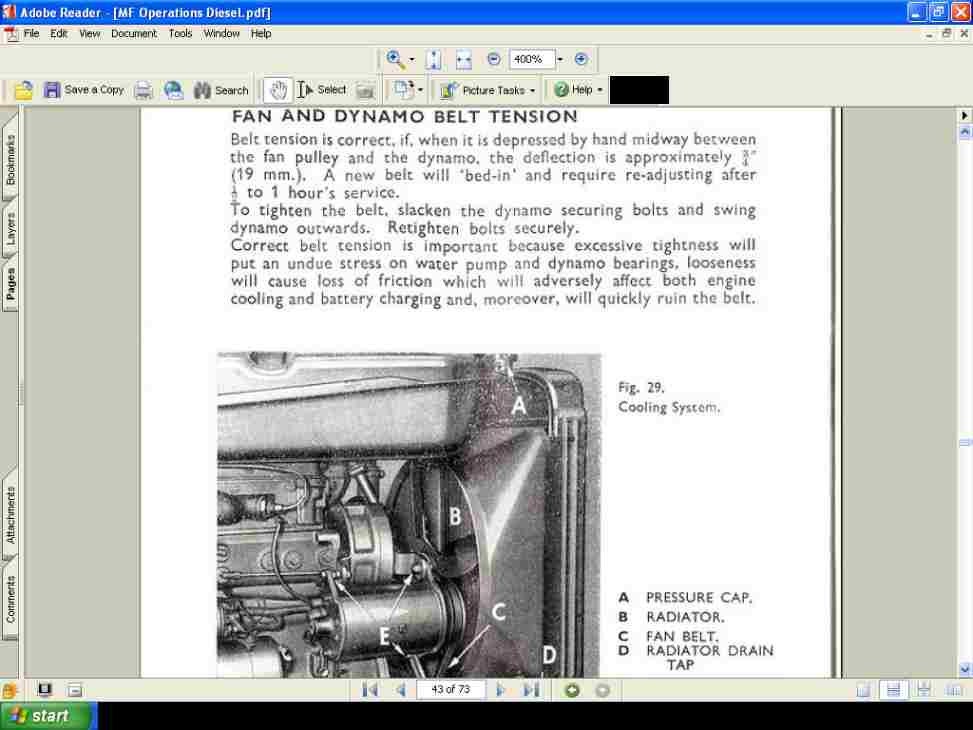Expand the Help dropdown arrow
This screenshot has width=973, height=730.
click(x=600, y=91)
